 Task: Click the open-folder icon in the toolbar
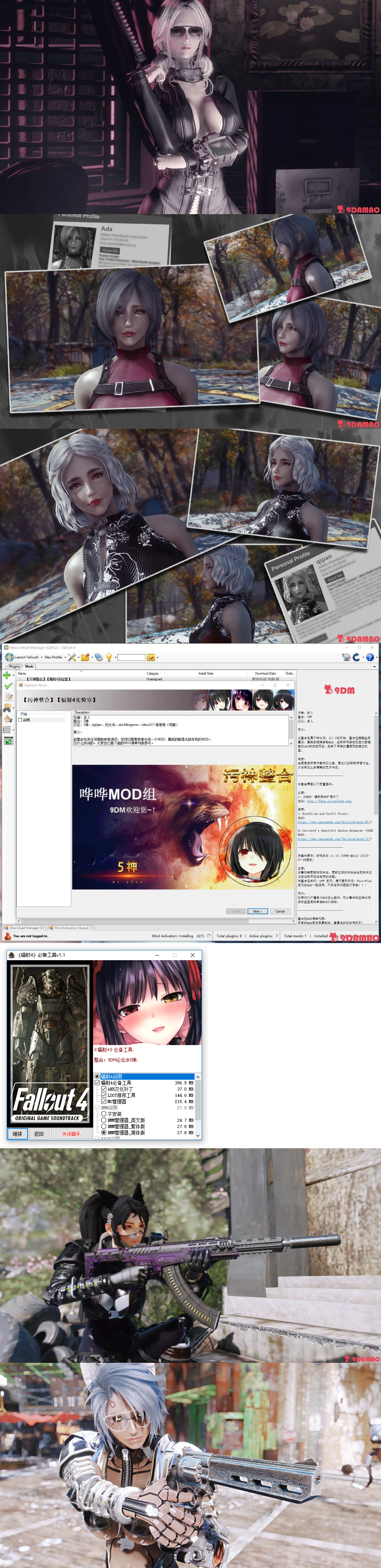point(85,657)
